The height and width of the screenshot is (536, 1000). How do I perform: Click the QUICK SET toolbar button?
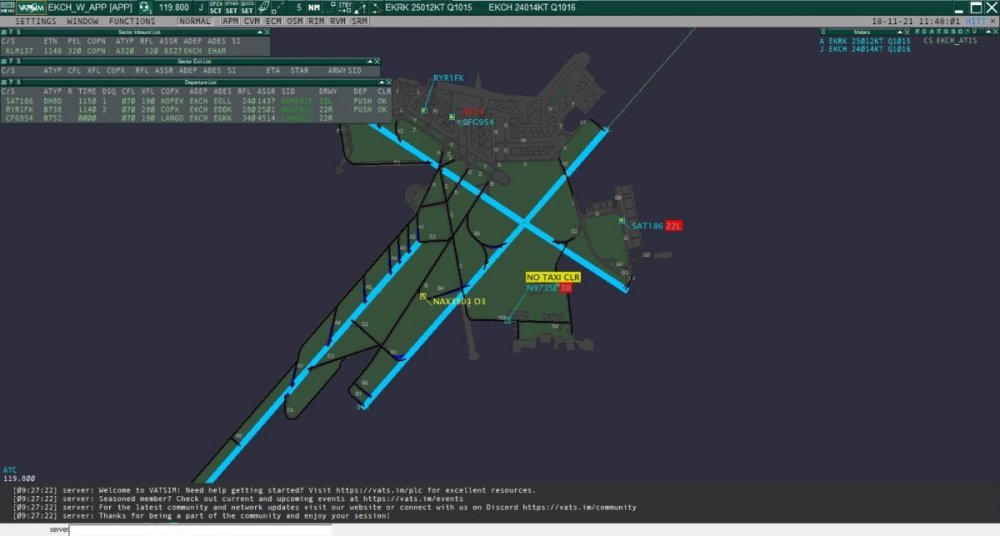click(247, 8)
